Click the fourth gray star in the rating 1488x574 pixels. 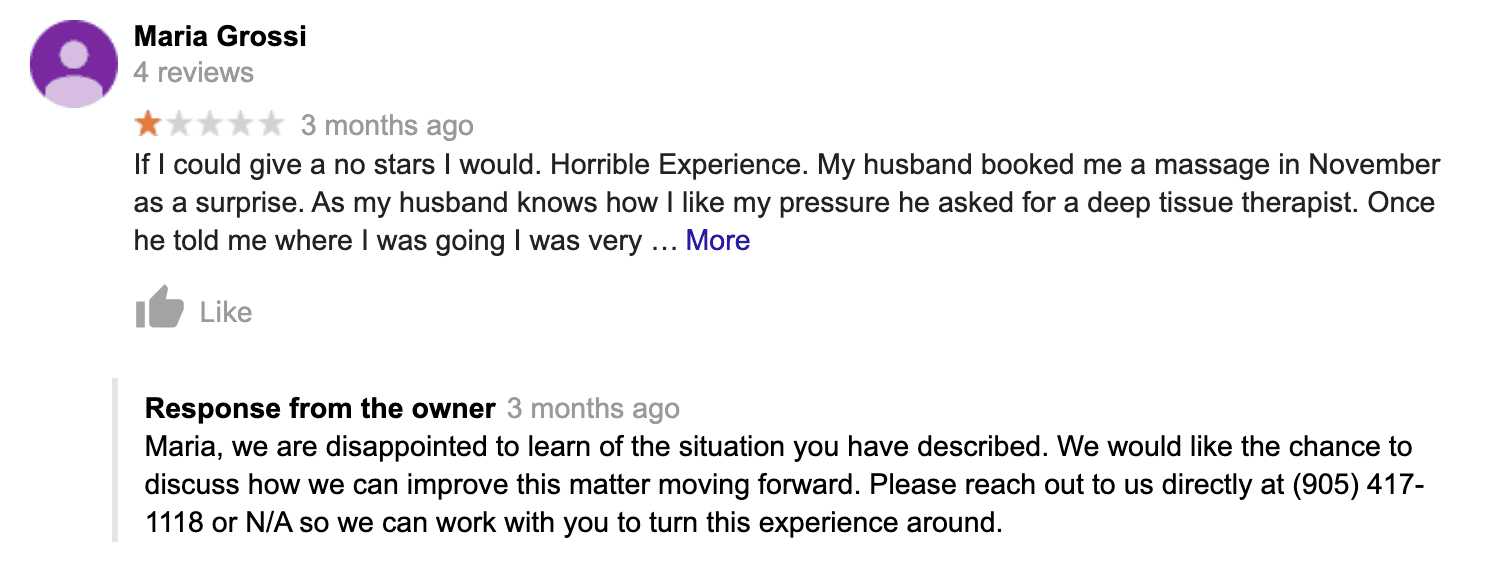click(241, 125)
